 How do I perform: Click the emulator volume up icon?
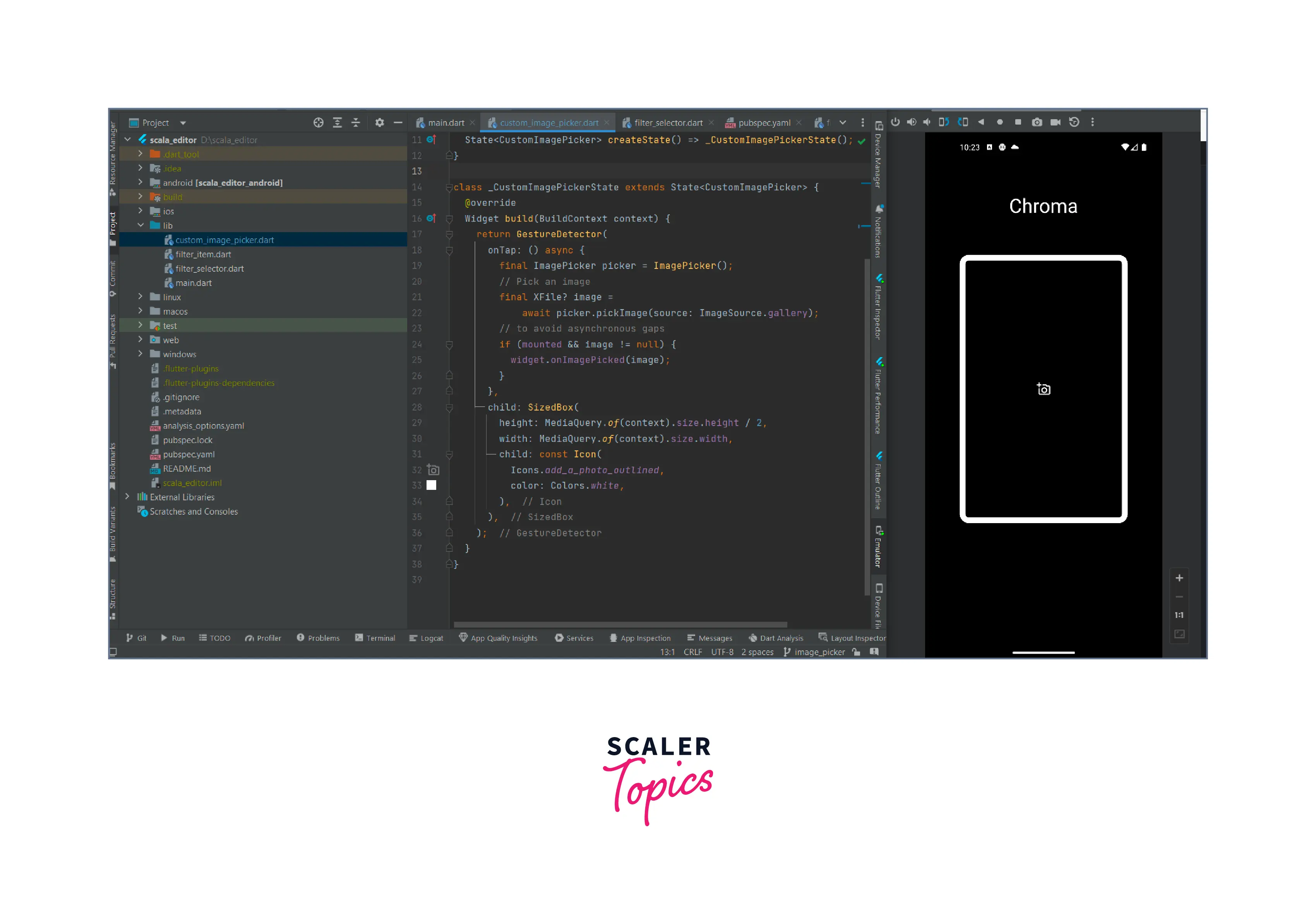pyautogui.click(x=911, y=122)
